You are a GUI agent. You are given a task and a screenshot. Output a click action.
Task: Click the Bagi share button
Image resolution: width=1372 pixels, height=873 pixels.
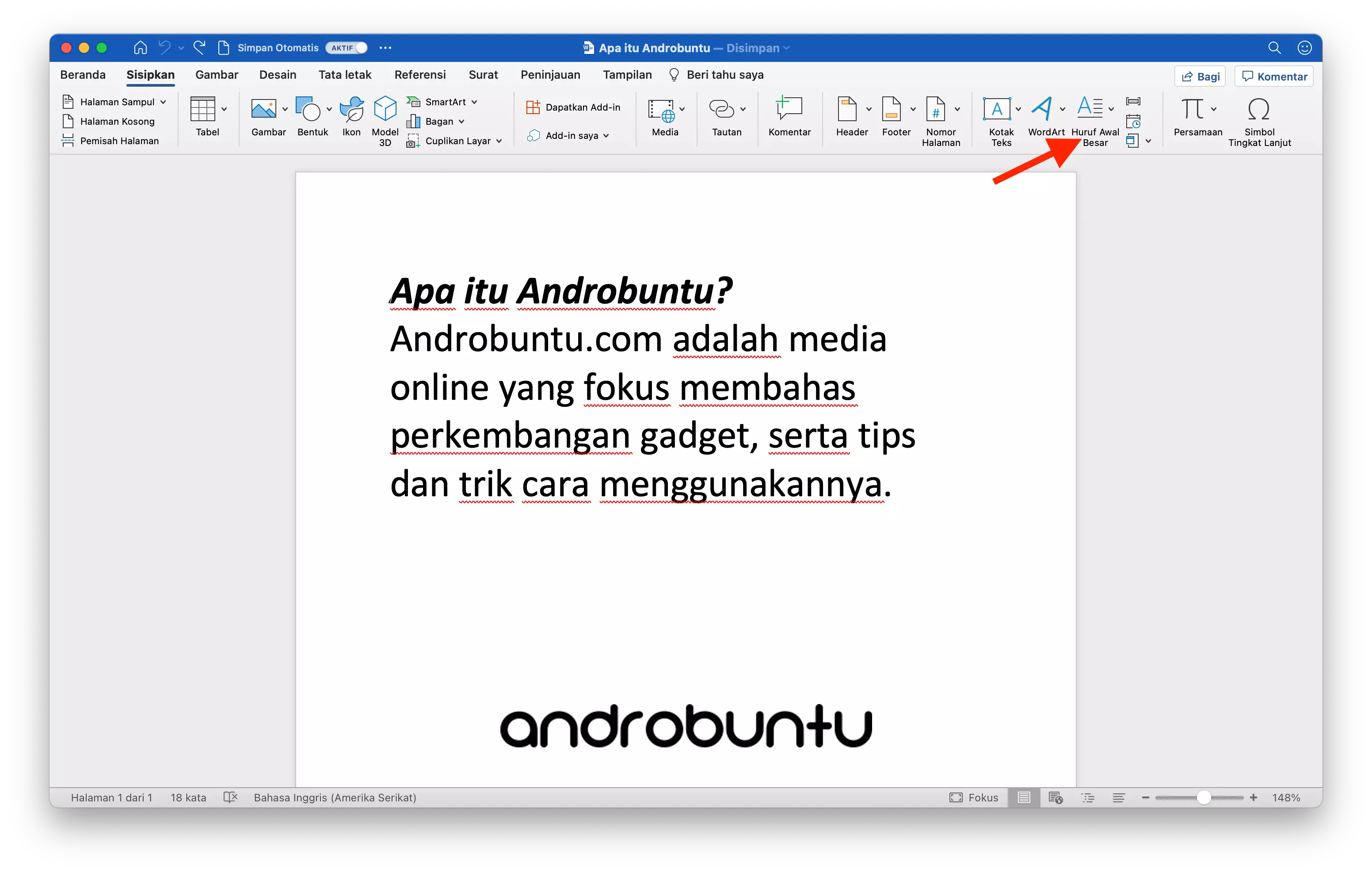coord(1199,76)
